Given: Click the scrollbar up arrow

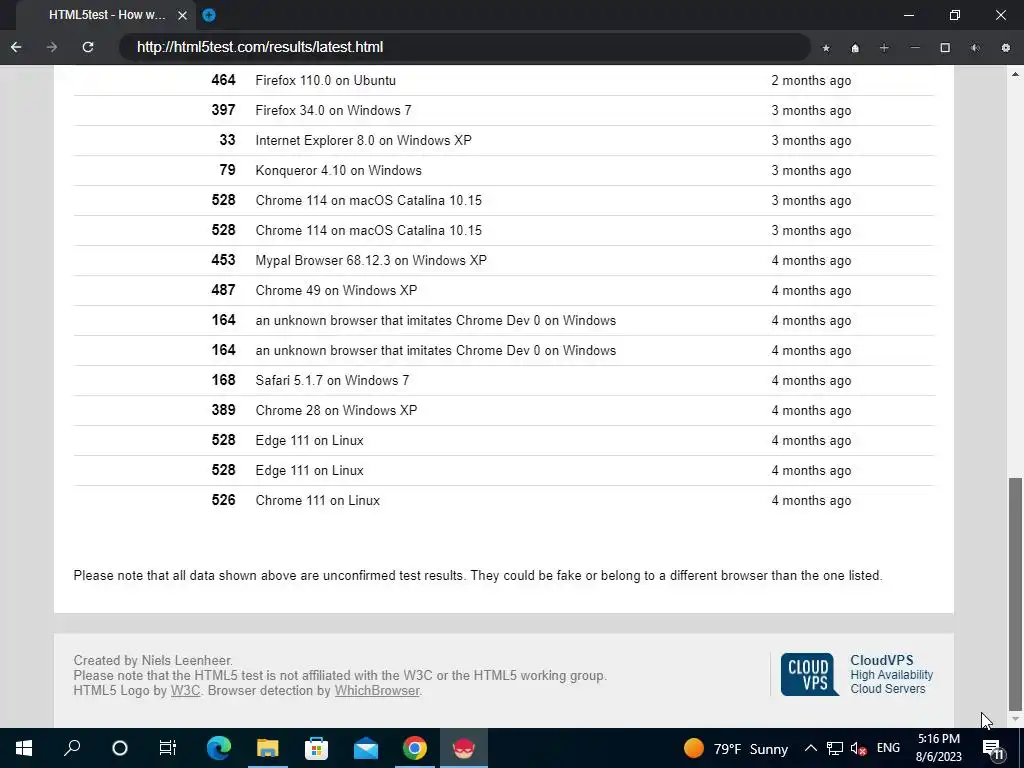Looking at the screenshot, I should click(1015, 73).
